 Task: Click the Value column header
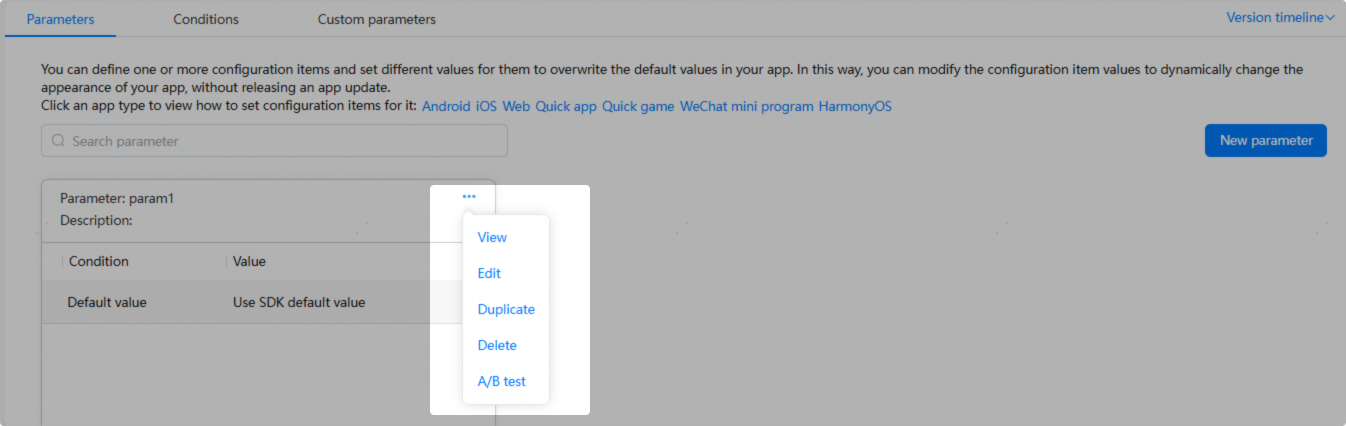[x=249, y=261]
